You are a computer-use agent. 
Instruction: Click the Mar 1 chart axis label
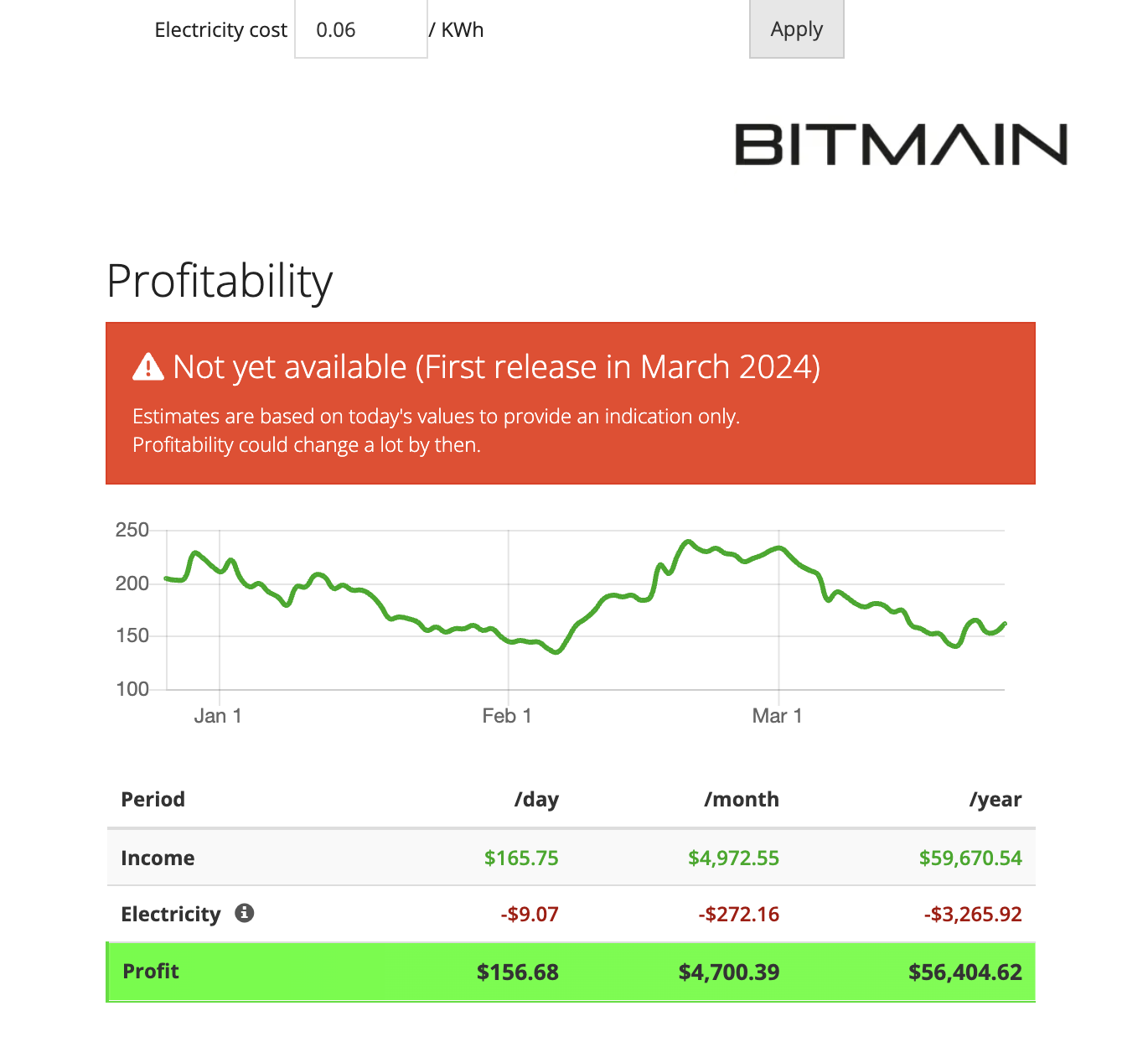tap(777, 716)
